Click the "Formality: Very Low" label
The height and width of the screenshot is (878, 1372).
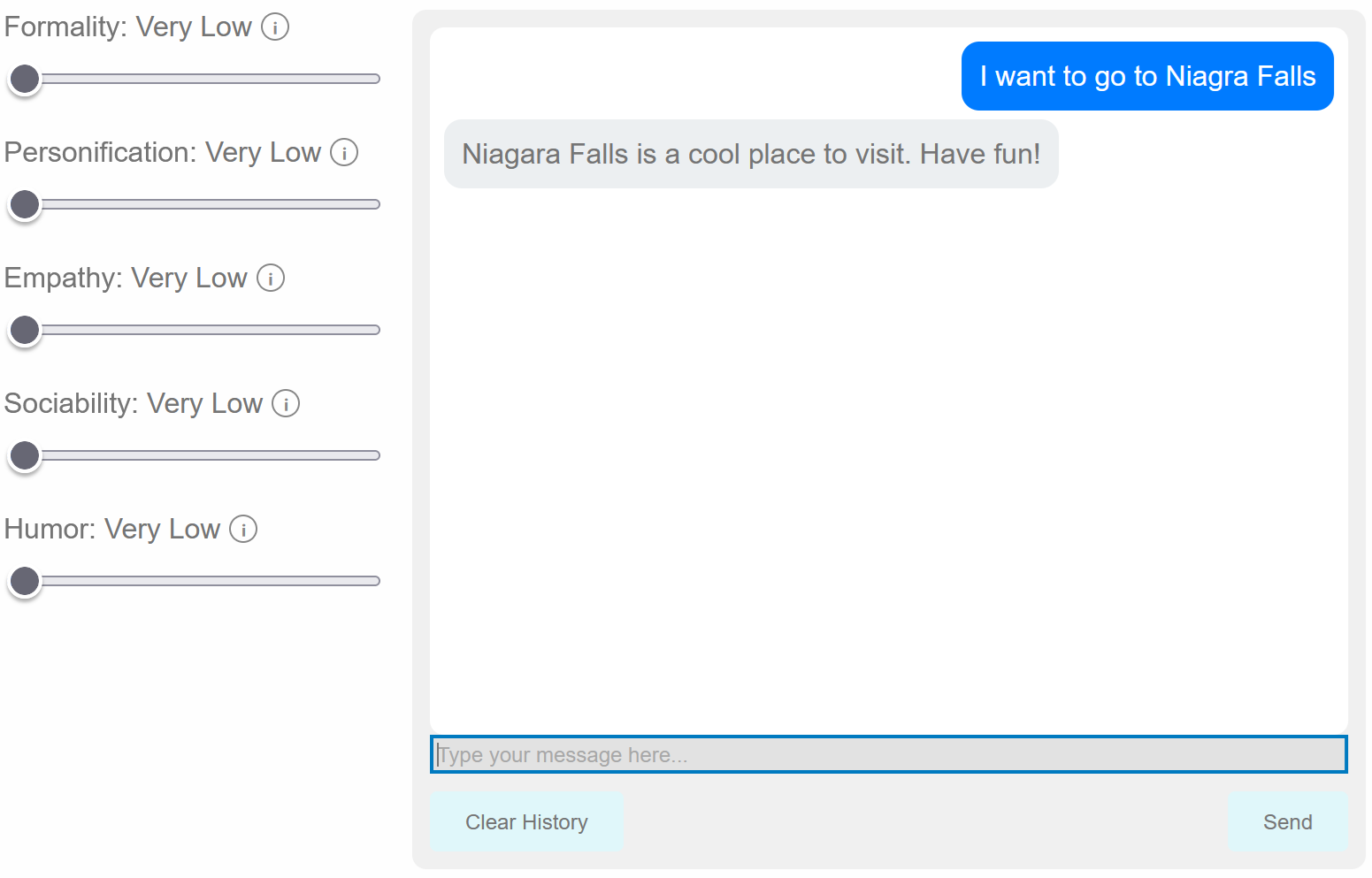coord(128,27)
